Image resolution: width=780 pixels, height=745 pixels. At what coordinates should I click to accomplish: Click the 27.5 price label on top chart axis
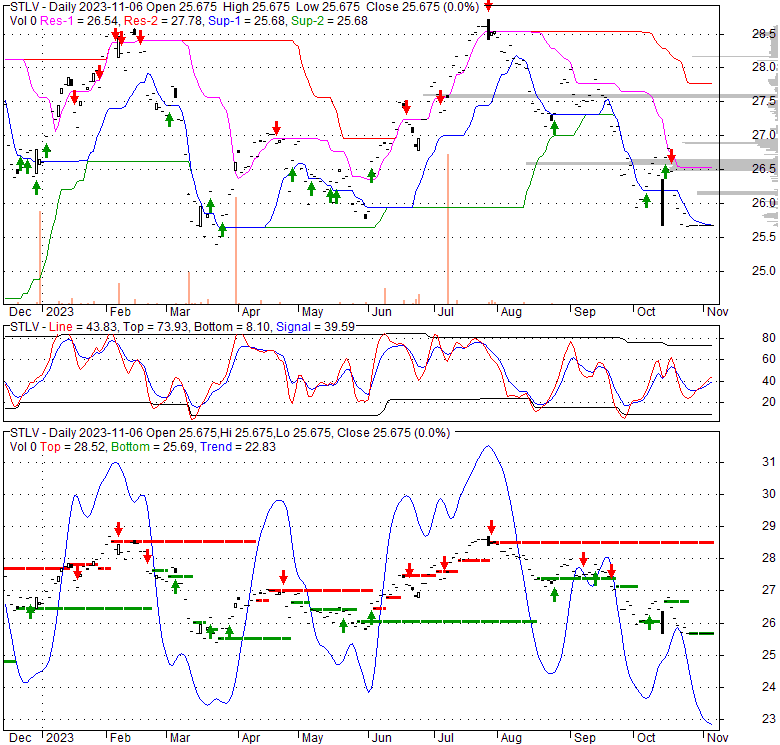pos(764,101)
